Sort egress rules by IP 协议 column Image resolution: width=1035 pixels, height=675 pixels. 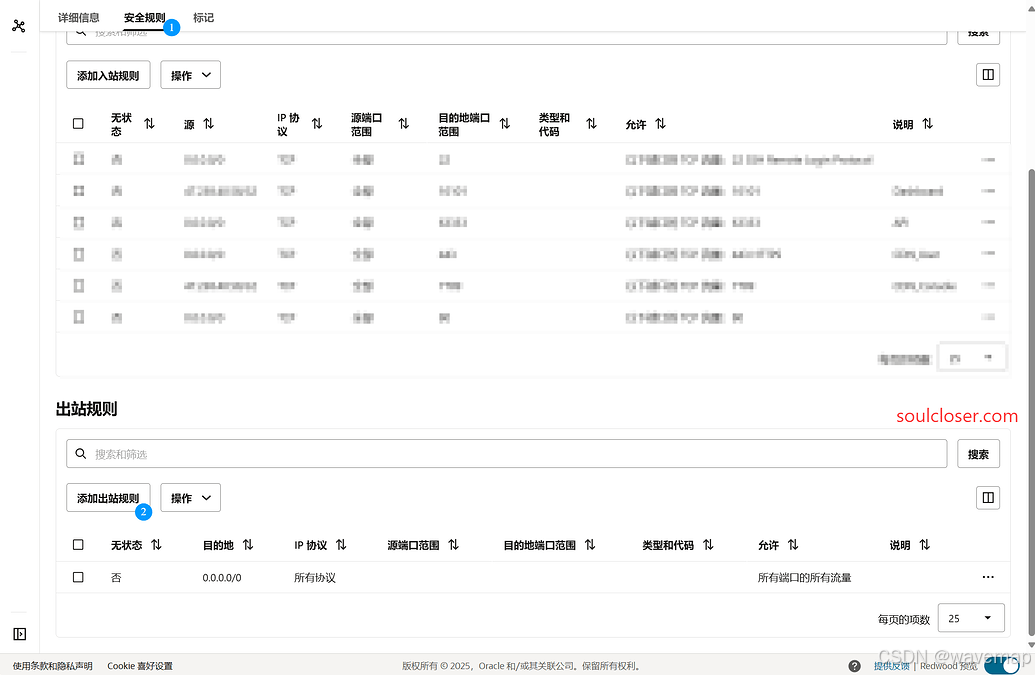(x=341, y=545)
